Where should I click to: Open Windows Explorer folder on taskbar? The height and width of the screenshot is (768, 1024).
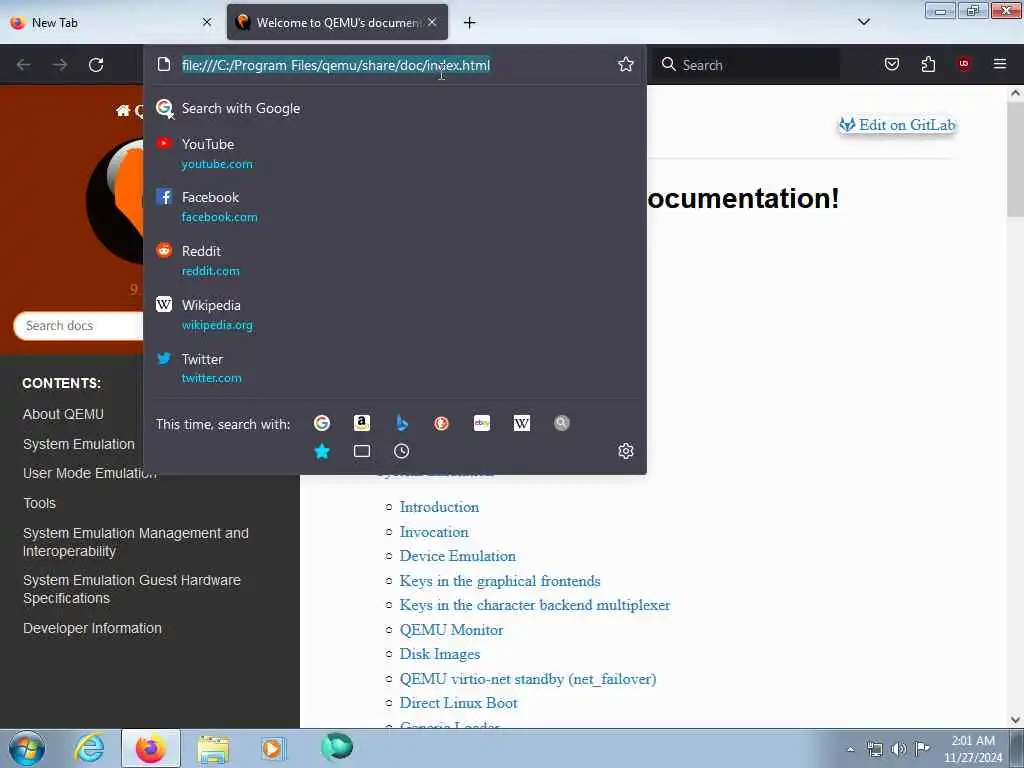213,748
